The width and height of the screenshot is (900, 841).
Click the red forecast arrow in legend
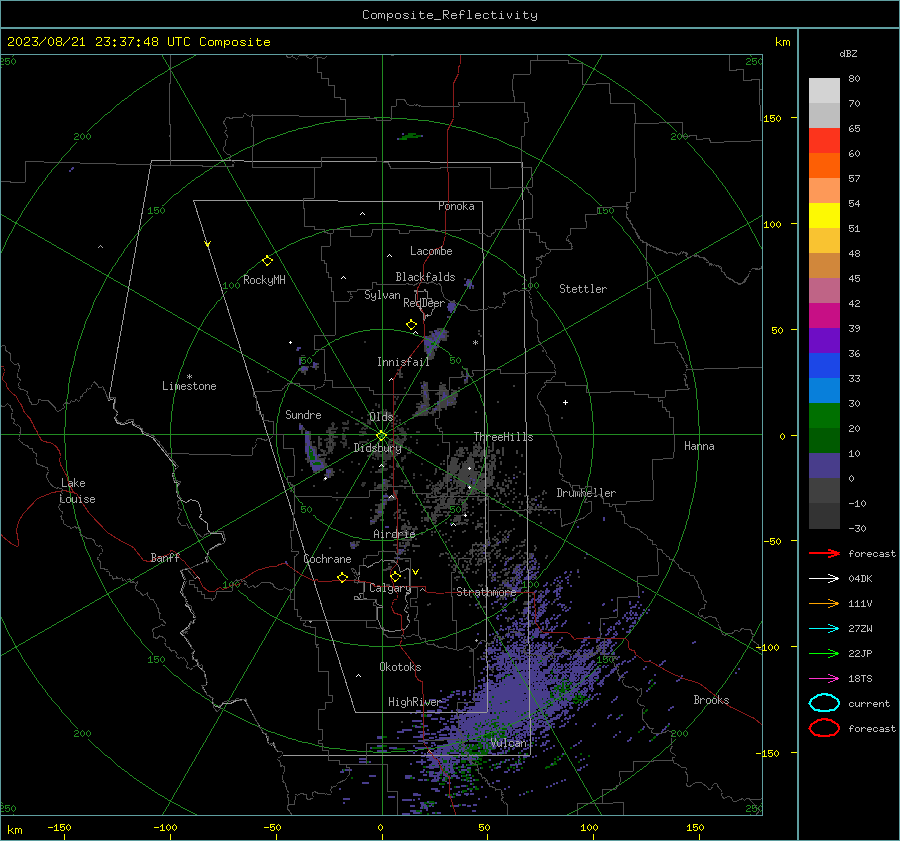(824, 553)
